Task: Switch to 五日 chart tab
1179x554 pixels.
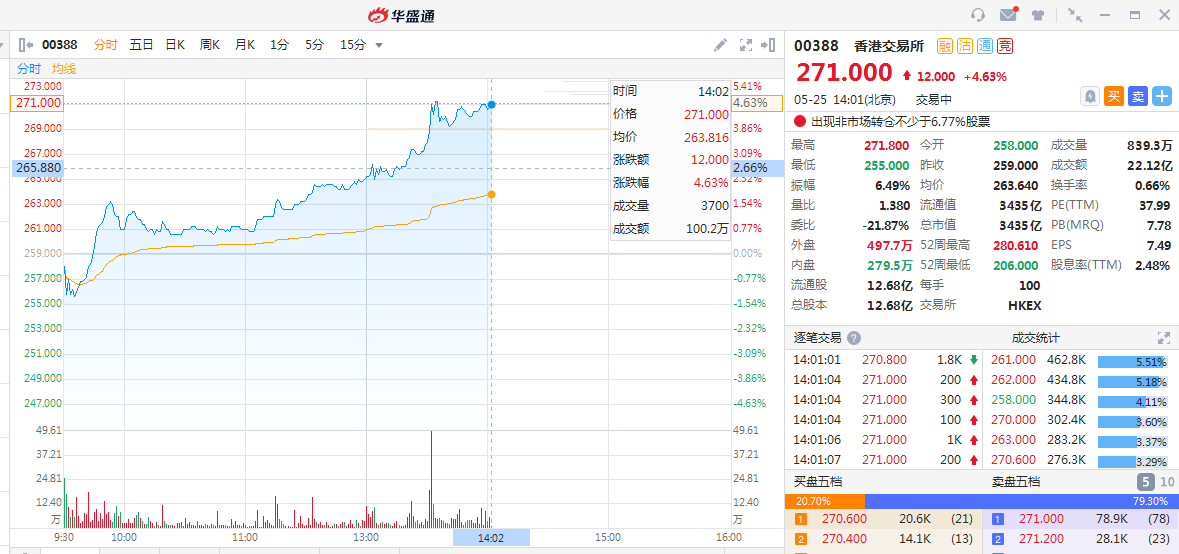Action: point(141,45)
